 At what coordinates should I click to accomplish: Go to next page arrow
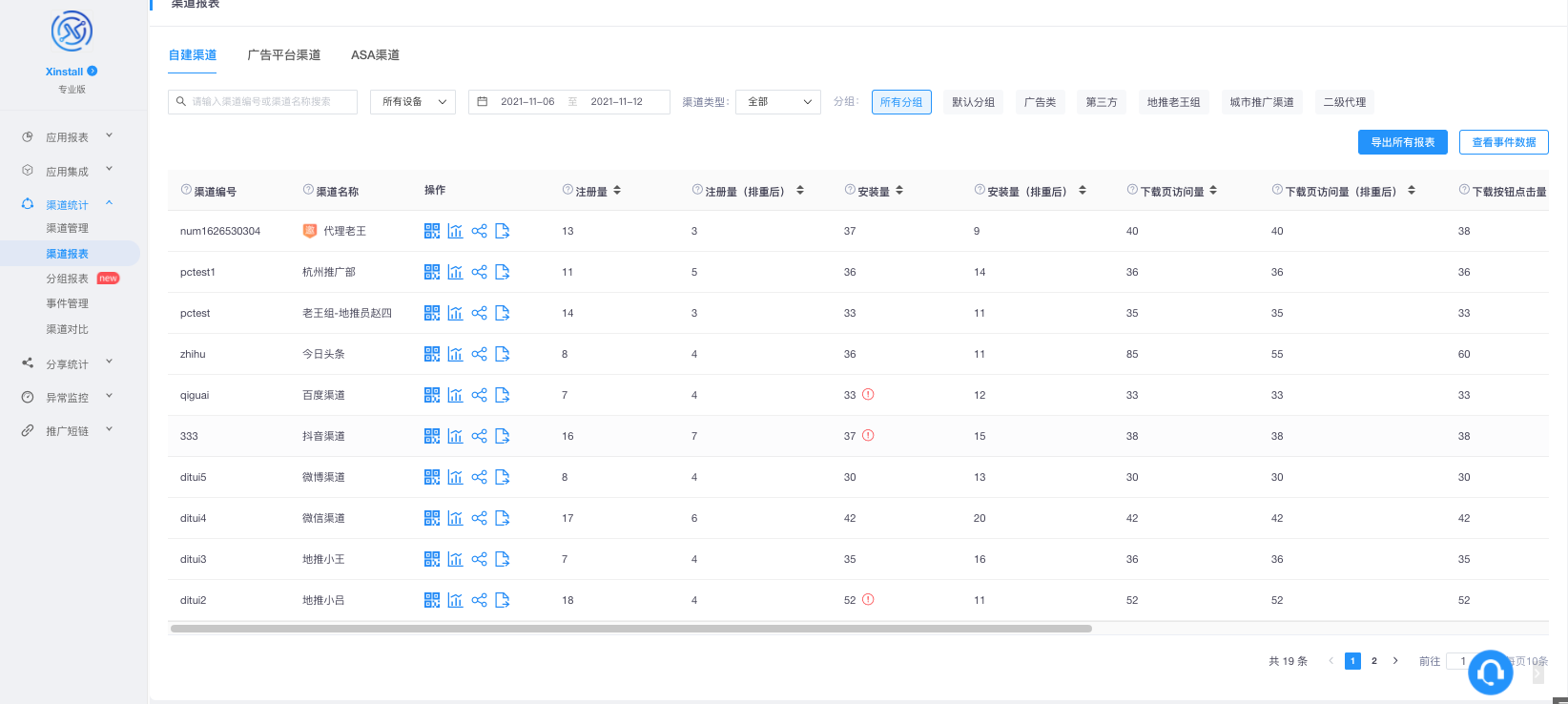click(x=1395, y=661)
